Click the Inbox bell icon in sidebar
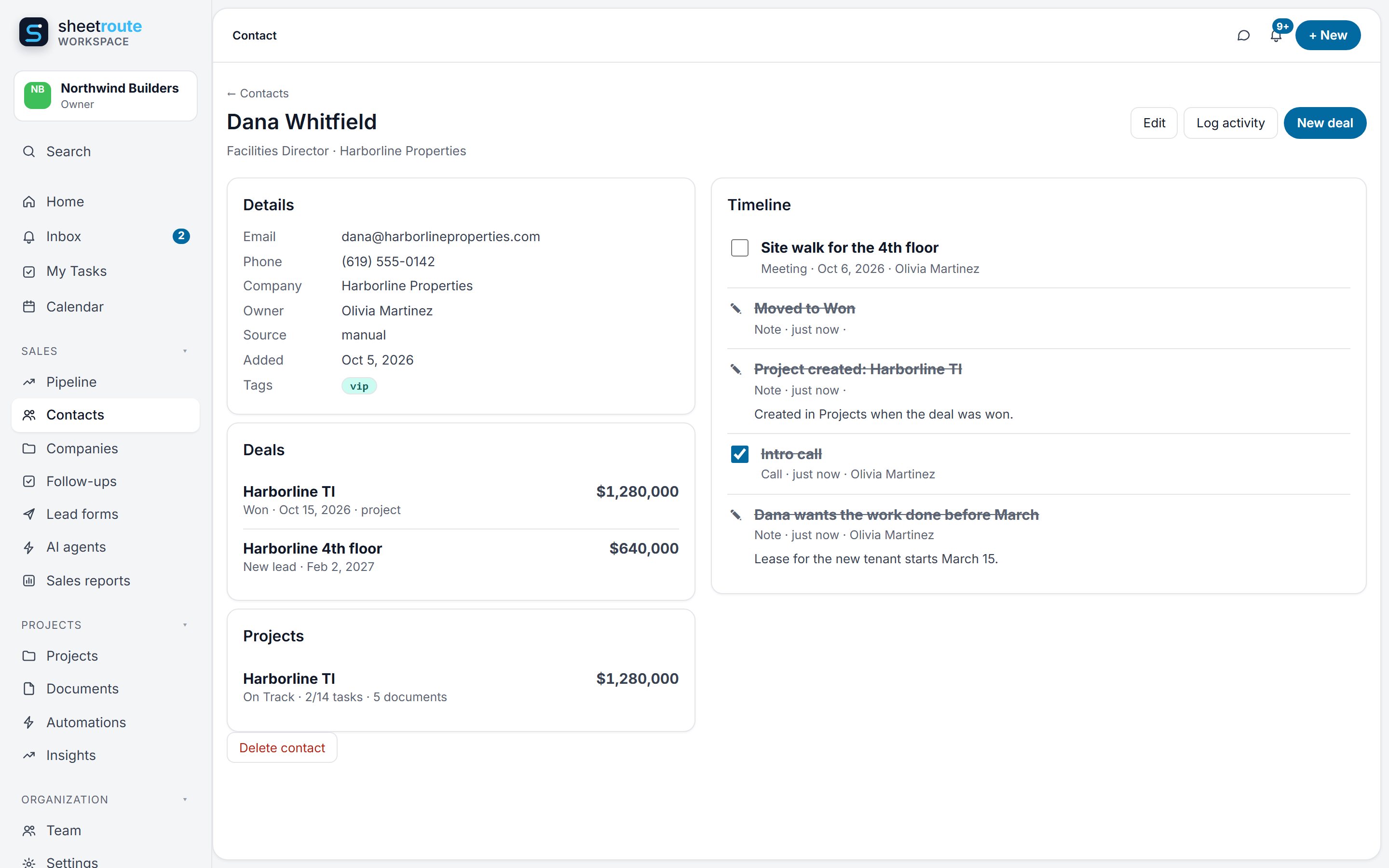The image size is (1389, 868). coord(29,236)
